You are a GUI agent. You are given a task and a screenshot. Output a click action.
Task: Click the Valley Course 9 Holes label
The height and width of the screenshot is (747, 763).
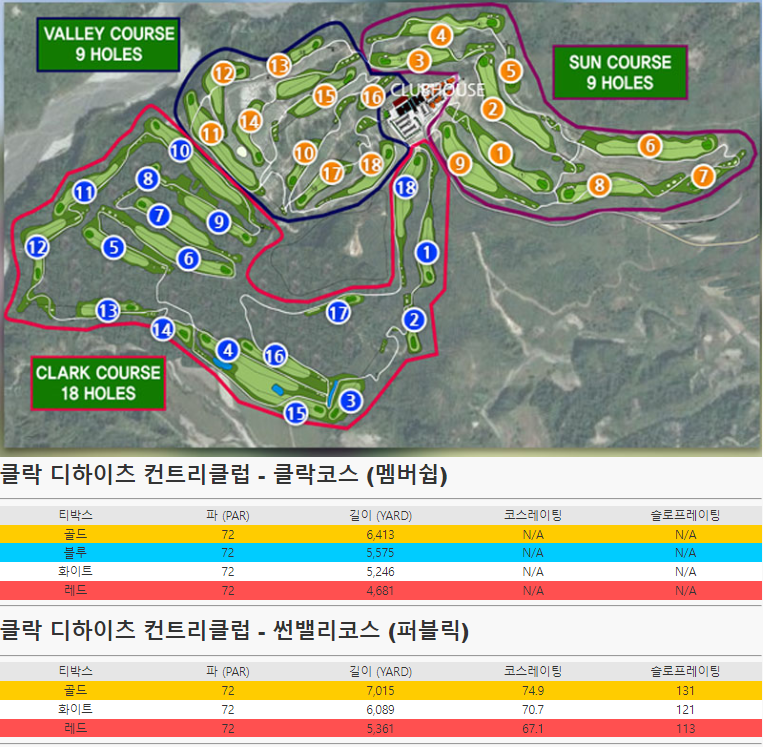point(109,44)
